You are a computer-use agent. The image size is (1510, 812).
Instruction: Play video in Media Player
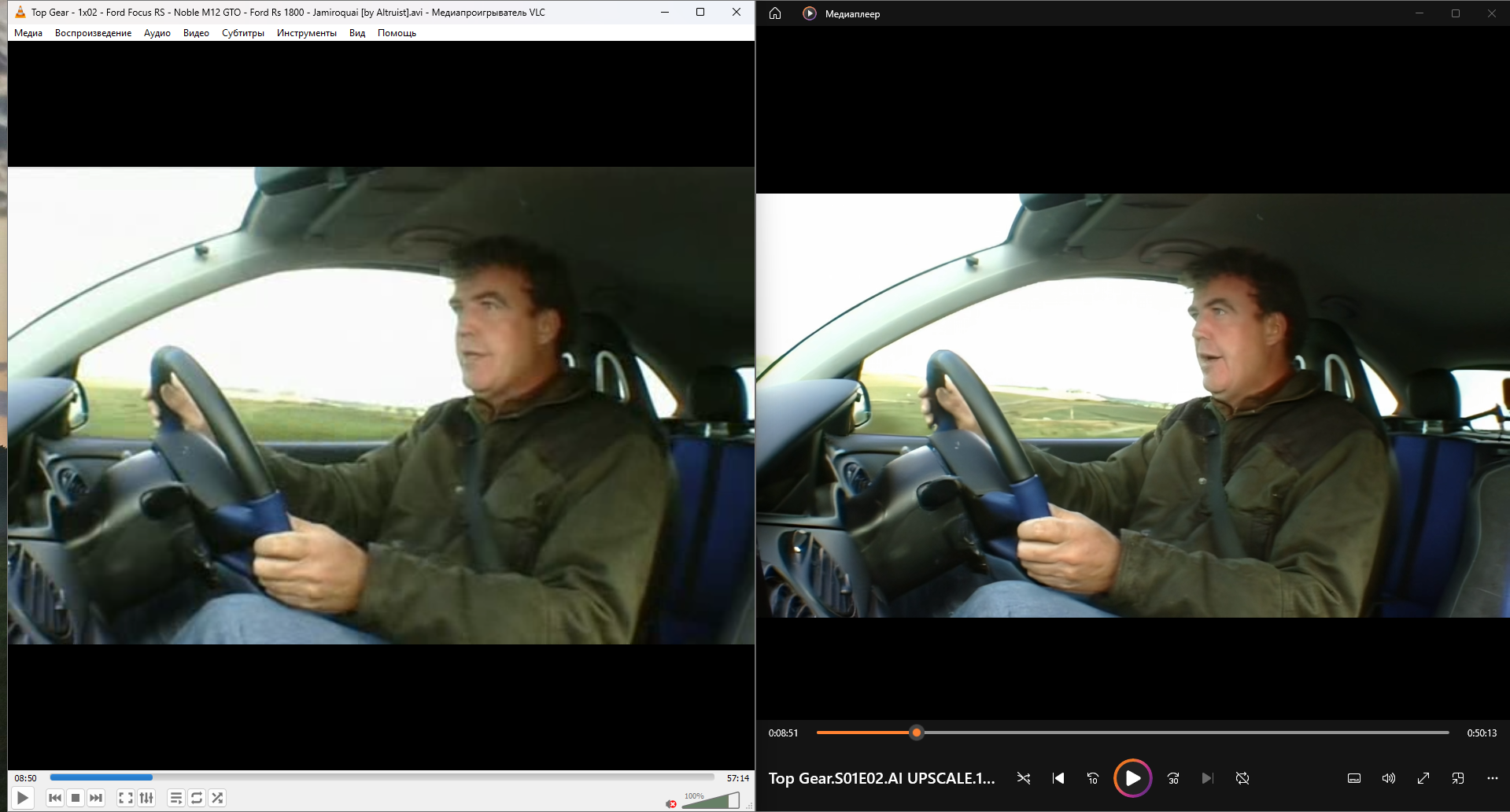(x=1133, y=778)
